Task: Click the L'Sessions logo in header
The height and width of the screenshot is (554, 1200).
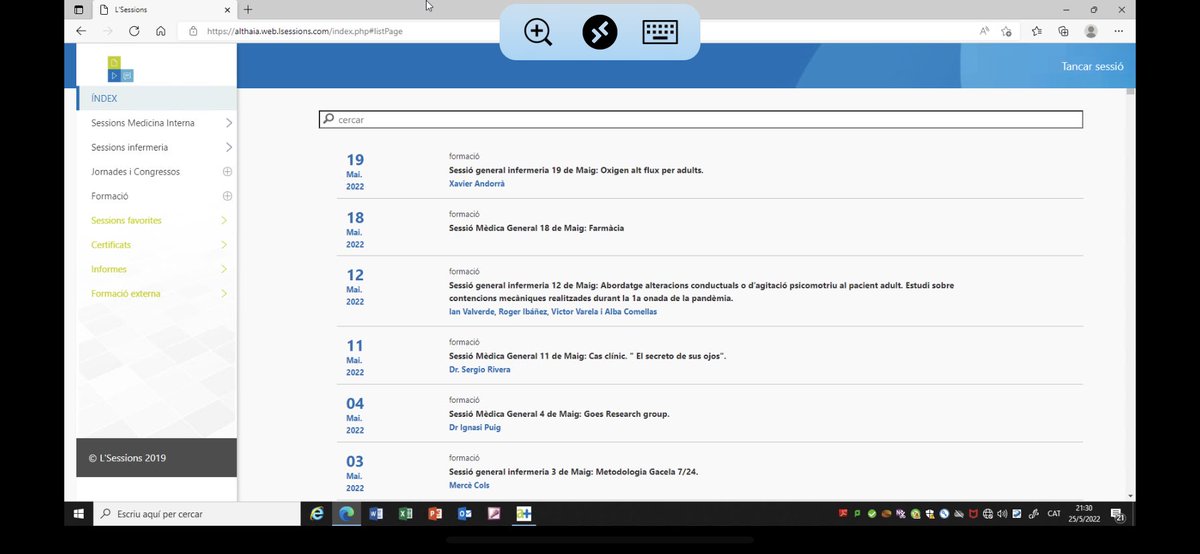Action: 120,68
